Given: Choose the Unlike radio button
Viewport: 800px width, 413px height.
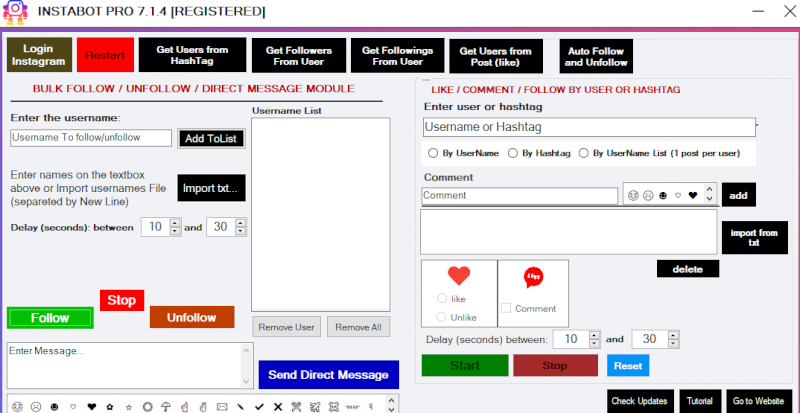Looking at the screenshot, I should pos(442,317).
